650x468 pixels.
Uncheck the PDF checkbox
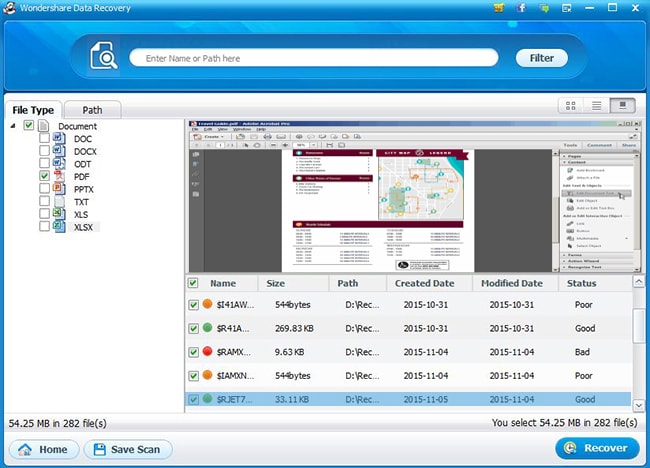point(44,176)
